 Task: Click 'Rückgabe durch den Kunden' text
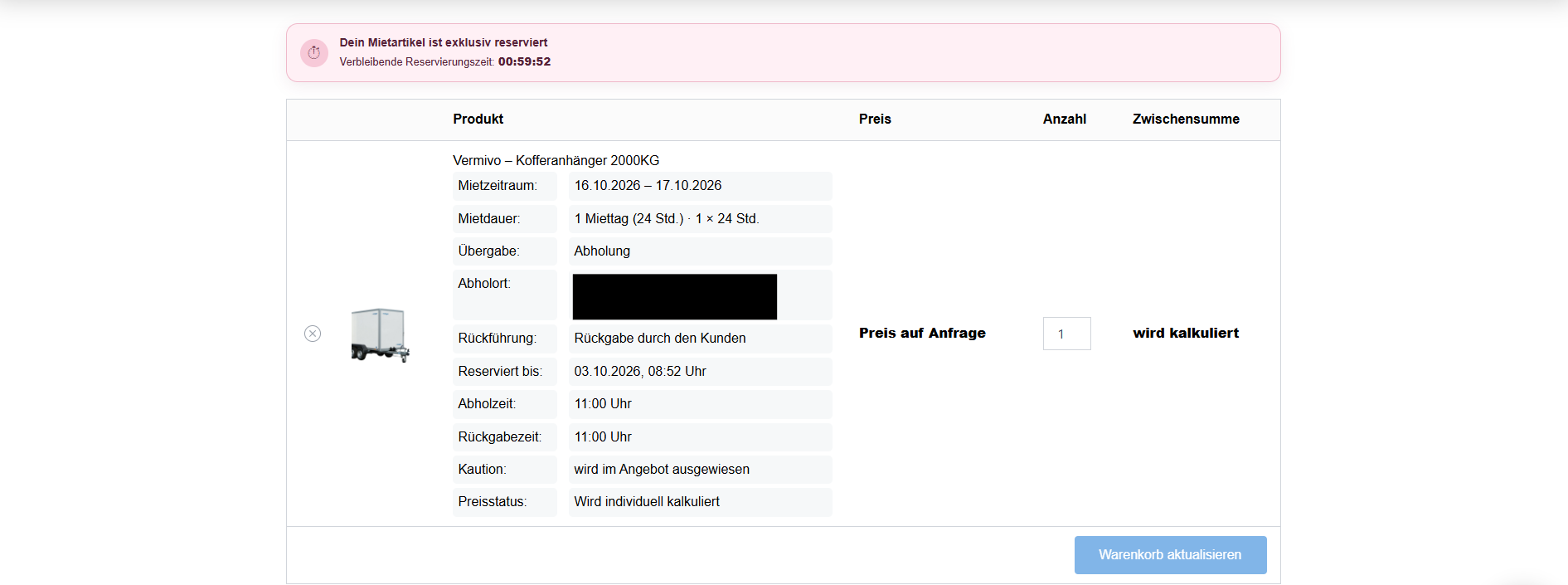(x=660, y=339)
